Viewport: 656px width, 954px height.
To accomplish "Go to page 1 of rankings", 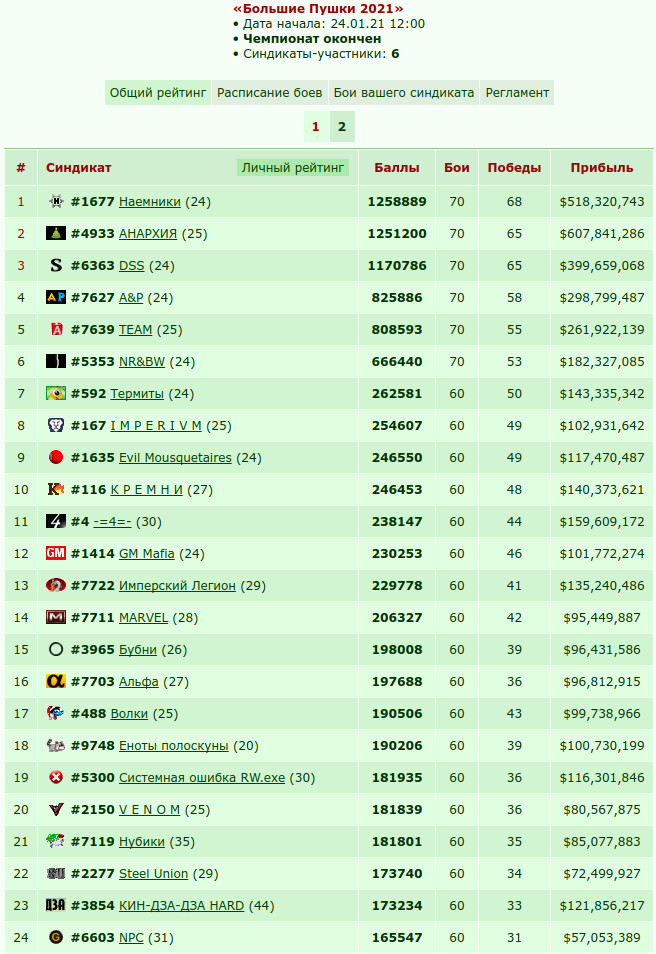I will (316, 127).
